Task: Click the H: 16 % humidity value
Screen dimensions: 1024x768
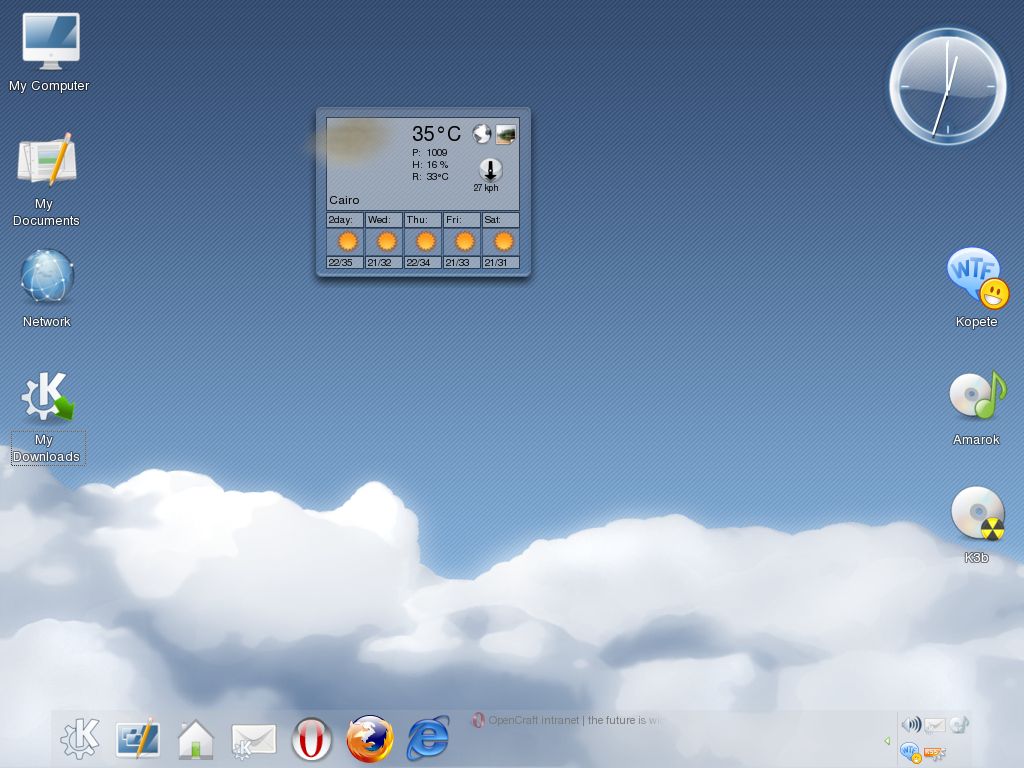Action: (430, 165)
